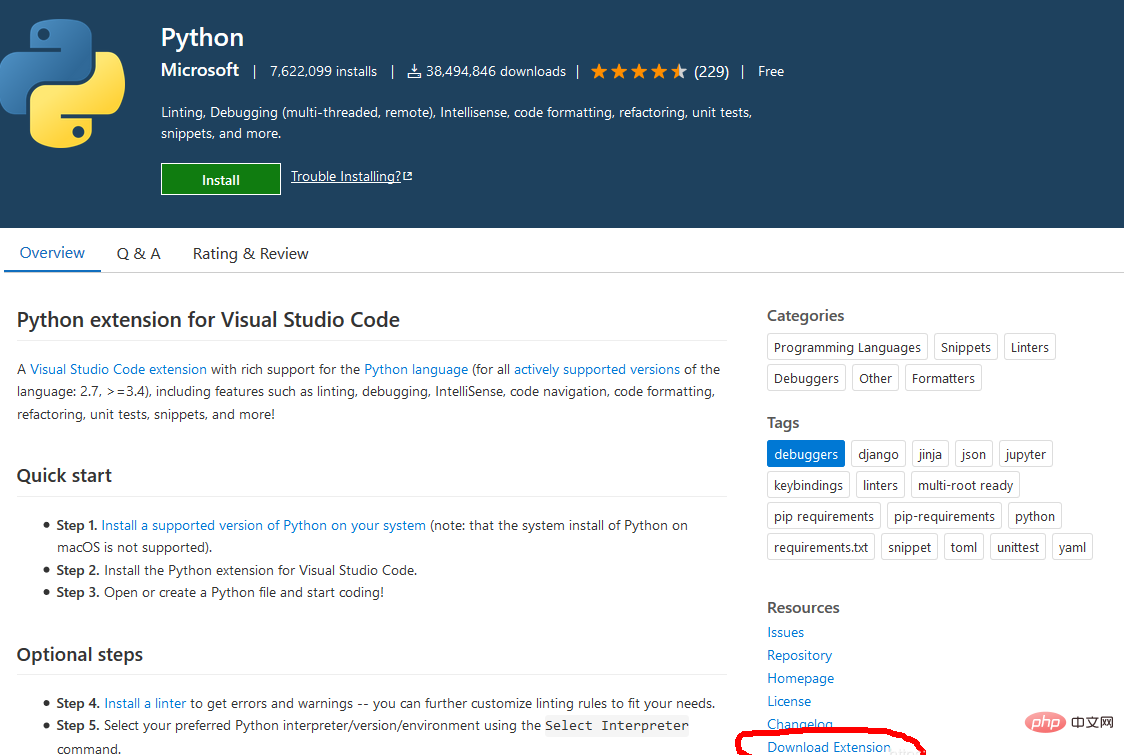Open the Changelog resource link
1124x755 pixels.
tap(799, 724)
